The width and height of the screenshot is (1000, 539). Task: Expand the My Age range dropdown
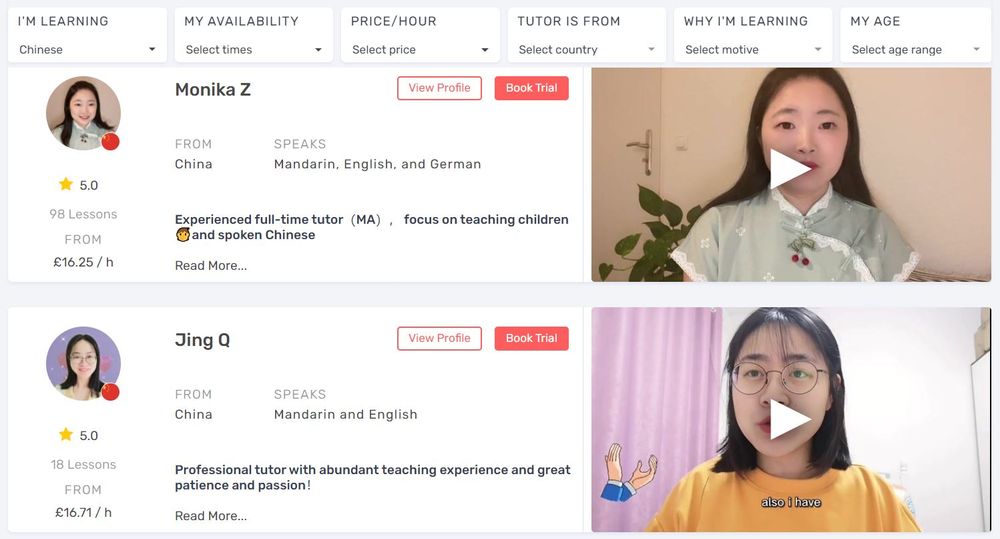[x=916, y=50]
